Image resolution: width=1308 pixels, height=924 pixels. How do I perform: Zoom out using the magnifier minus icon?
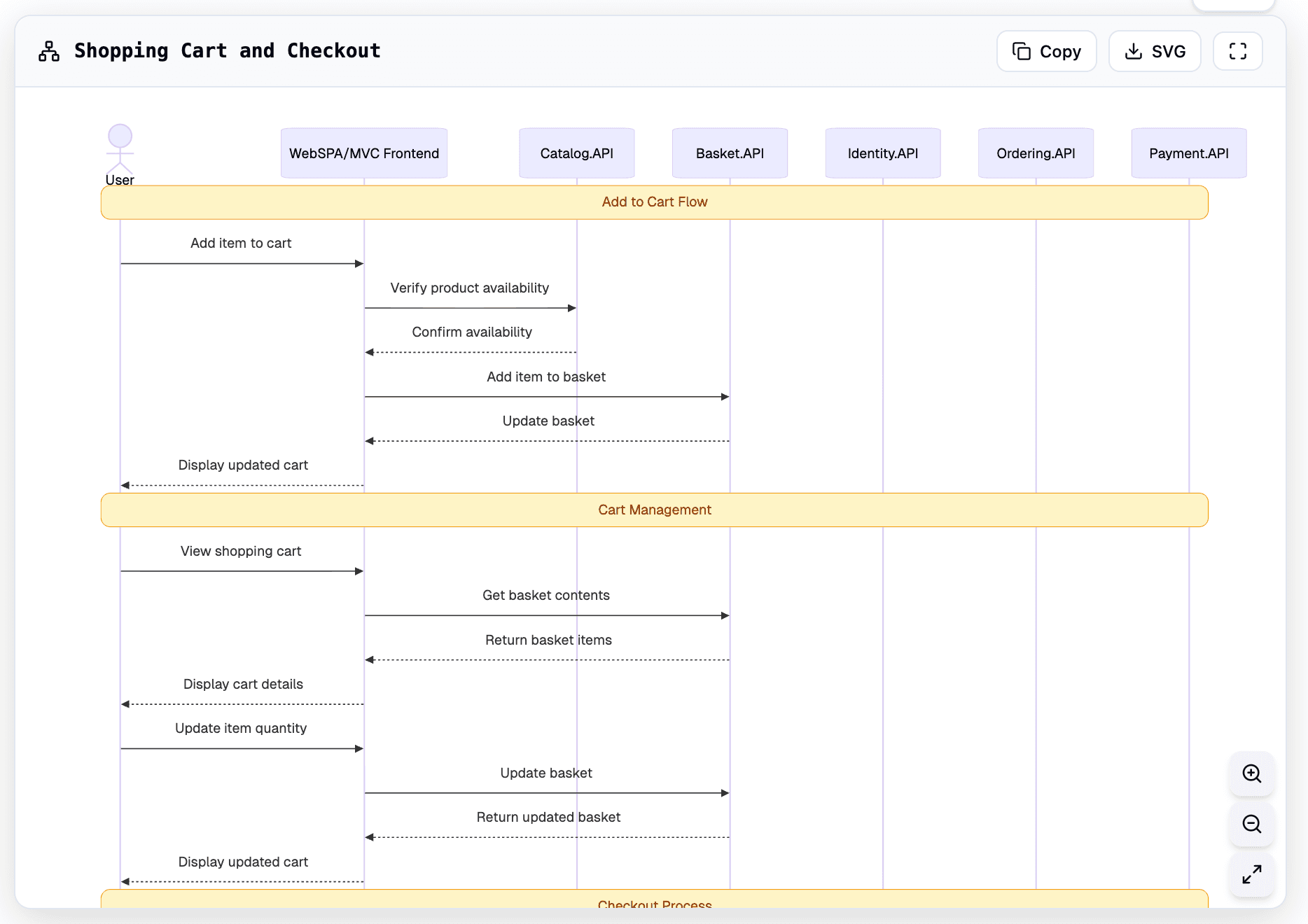coord(1251,824)
